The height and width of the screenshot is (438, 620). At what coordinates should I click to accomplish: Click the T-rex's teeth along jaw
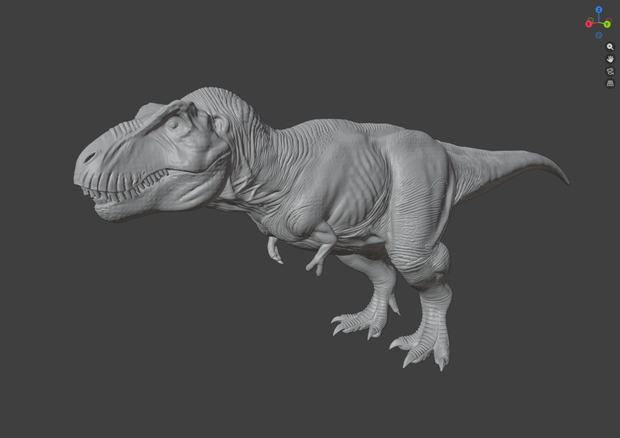click(x=127, y=187)
